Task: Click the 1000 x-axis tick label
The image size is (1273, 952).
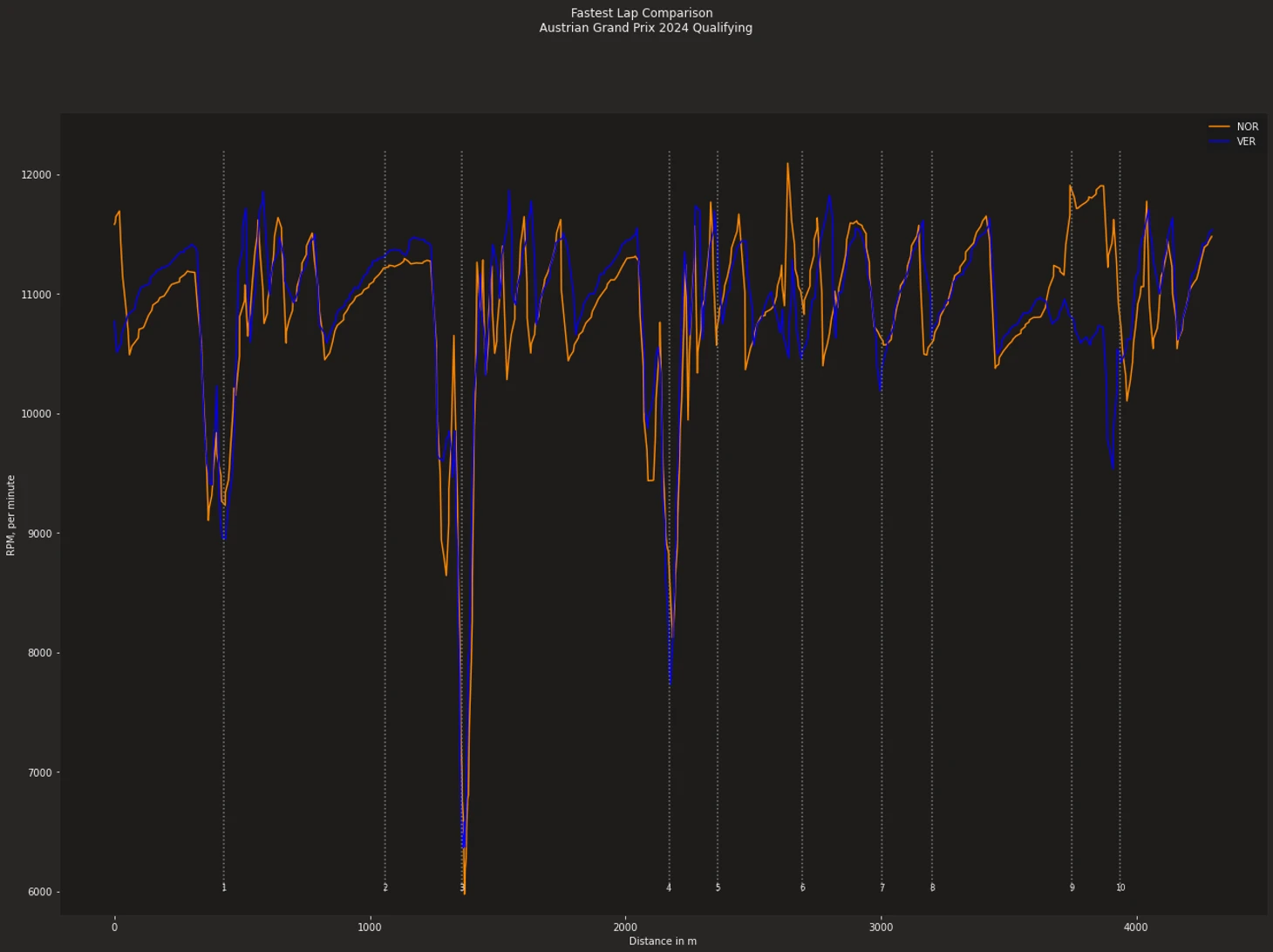Action: 370,928
